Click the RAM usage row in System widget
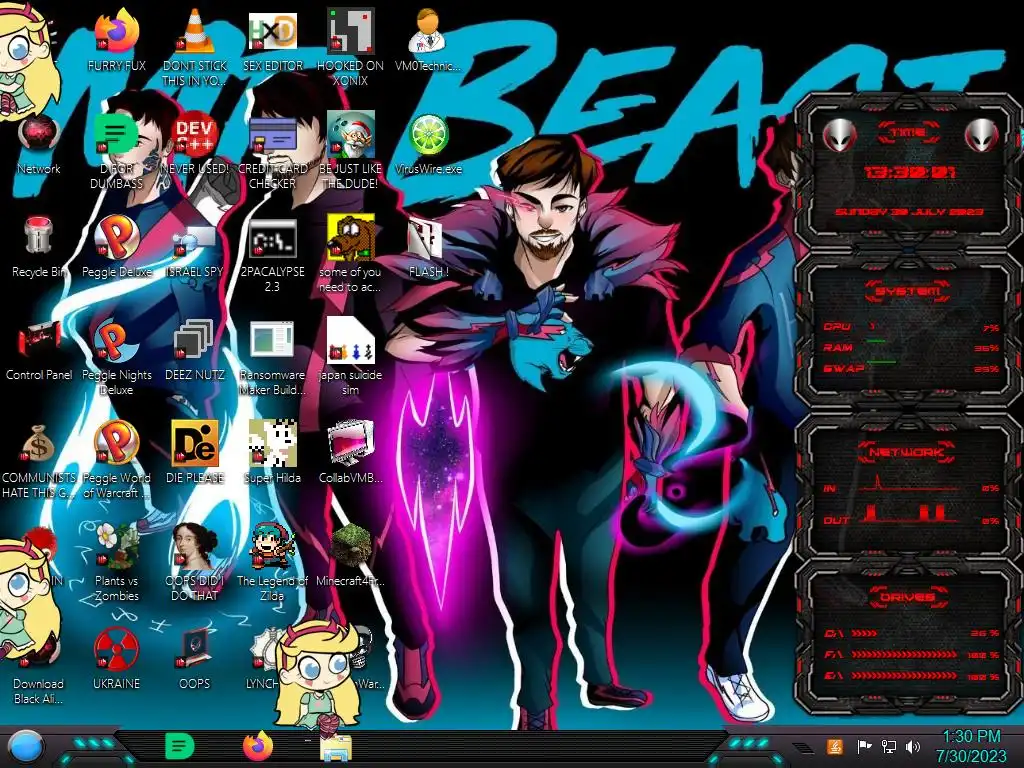The image size is (1024, 768). click(x=912, y=348)
